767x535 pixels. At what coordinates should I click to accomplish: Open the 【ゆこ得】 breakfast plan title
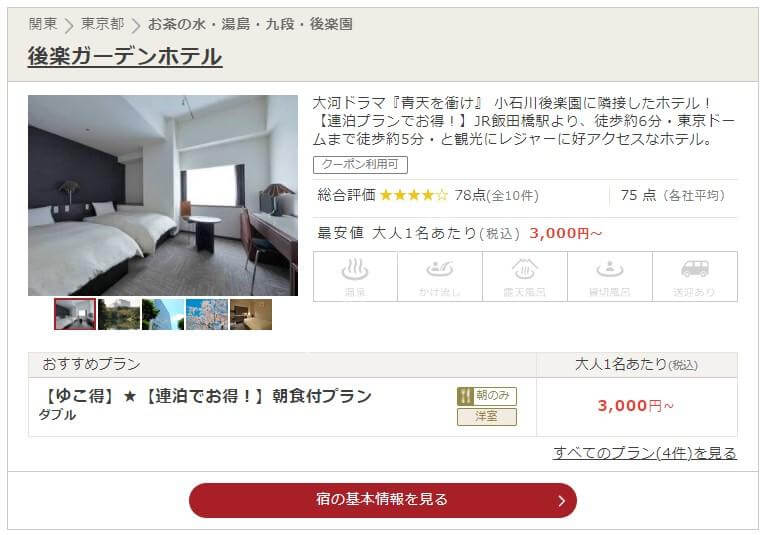point(206,396)
